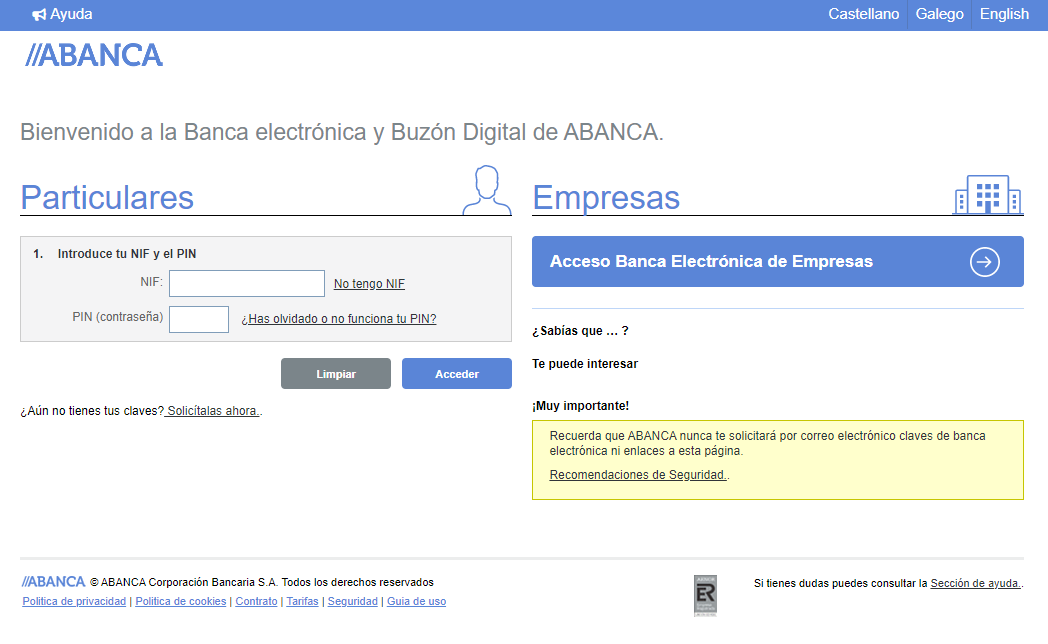Focus the NIF input field
1048x644 pixels.
pyautogui.click(x=247, y=284)
